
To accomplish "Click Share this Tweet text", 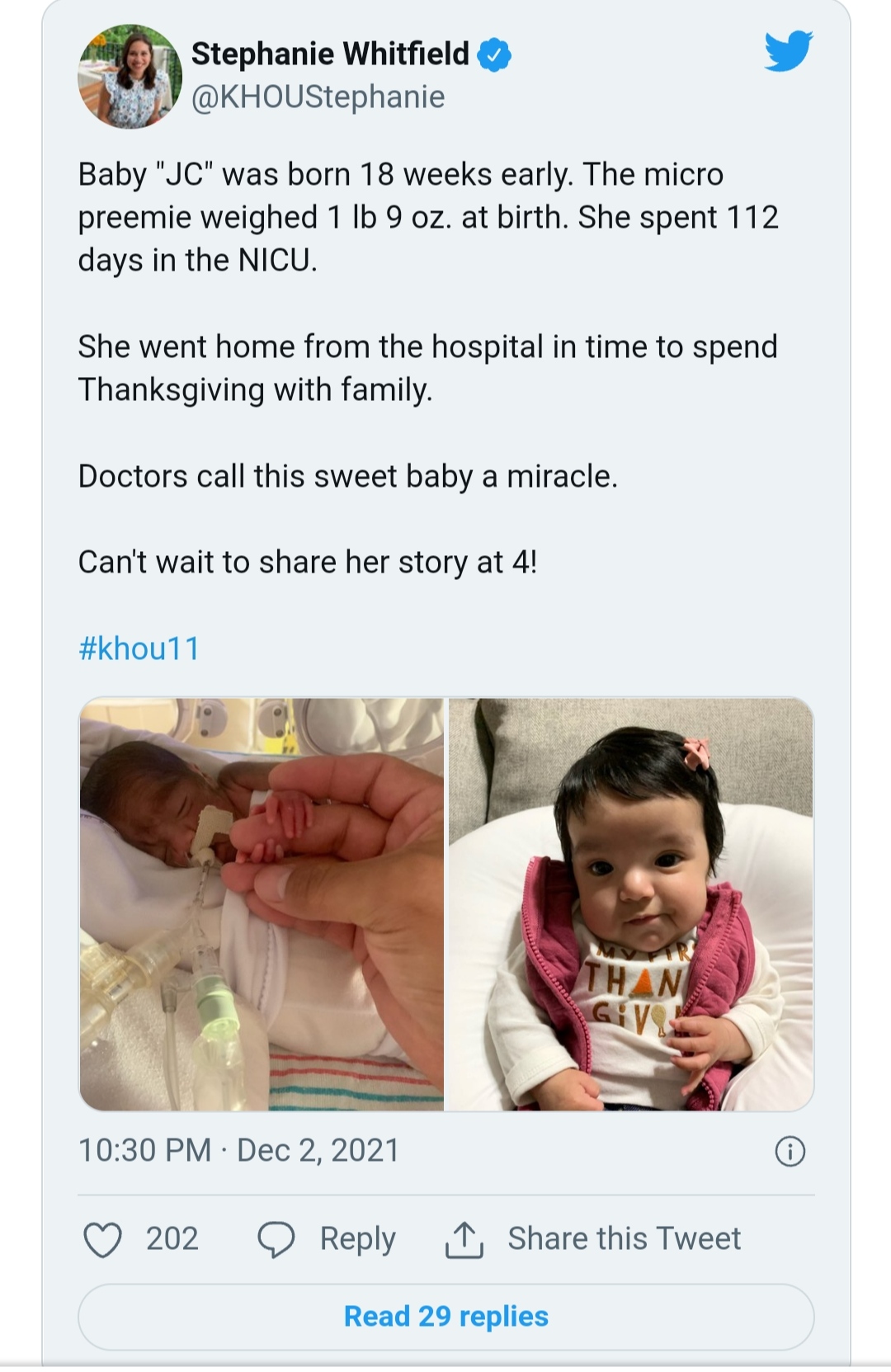I will pos(624,1239).
